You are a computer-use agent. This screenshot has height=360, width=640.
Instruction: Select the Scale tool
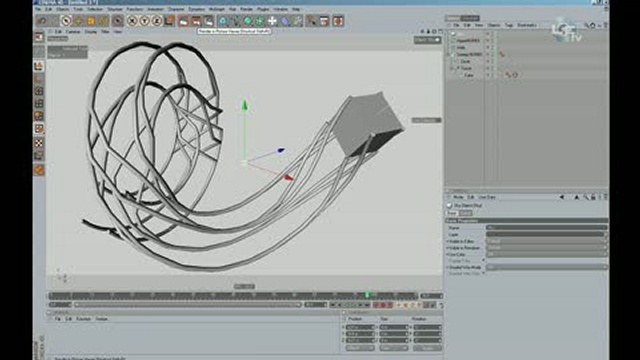(x=91, y=21)
